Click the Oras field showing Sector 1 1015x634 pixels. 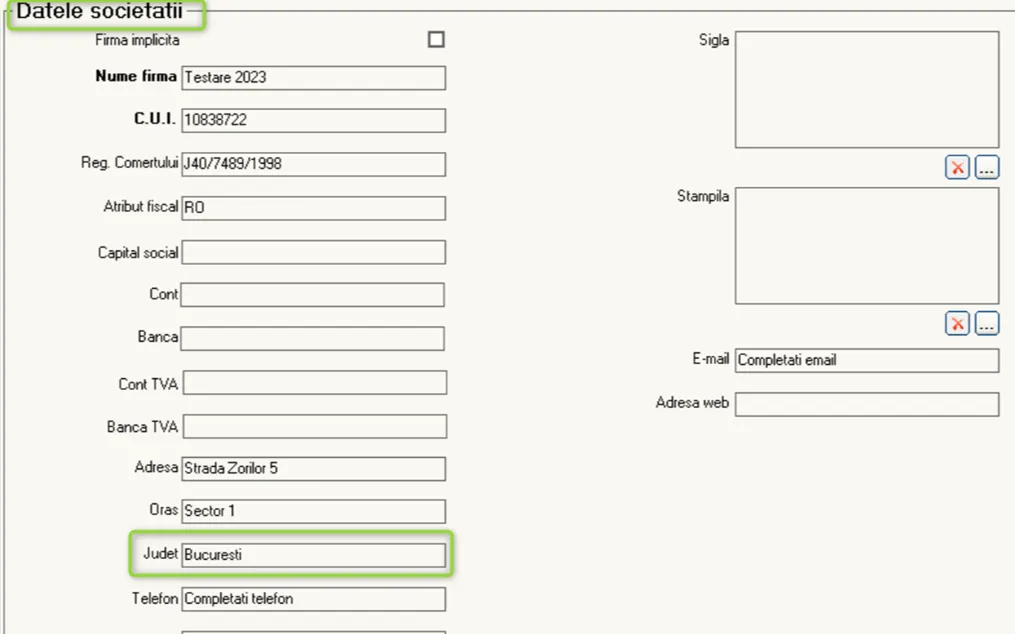point(313,511)
